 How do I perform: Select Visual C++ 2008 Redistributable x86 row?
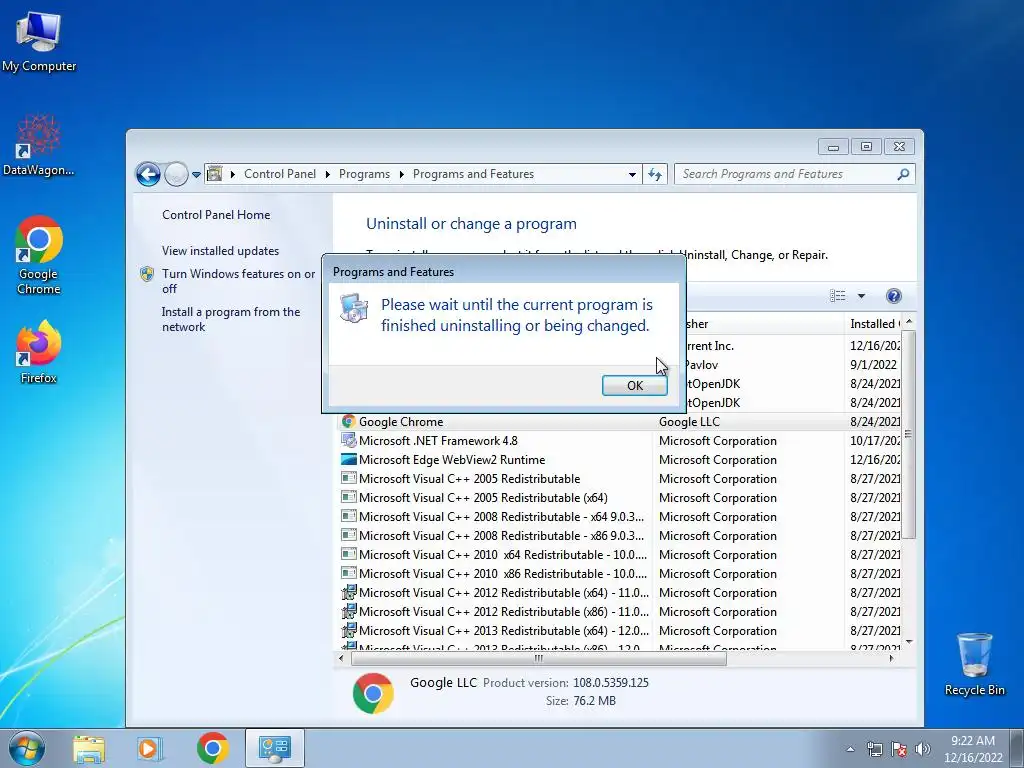click(619, 536)
